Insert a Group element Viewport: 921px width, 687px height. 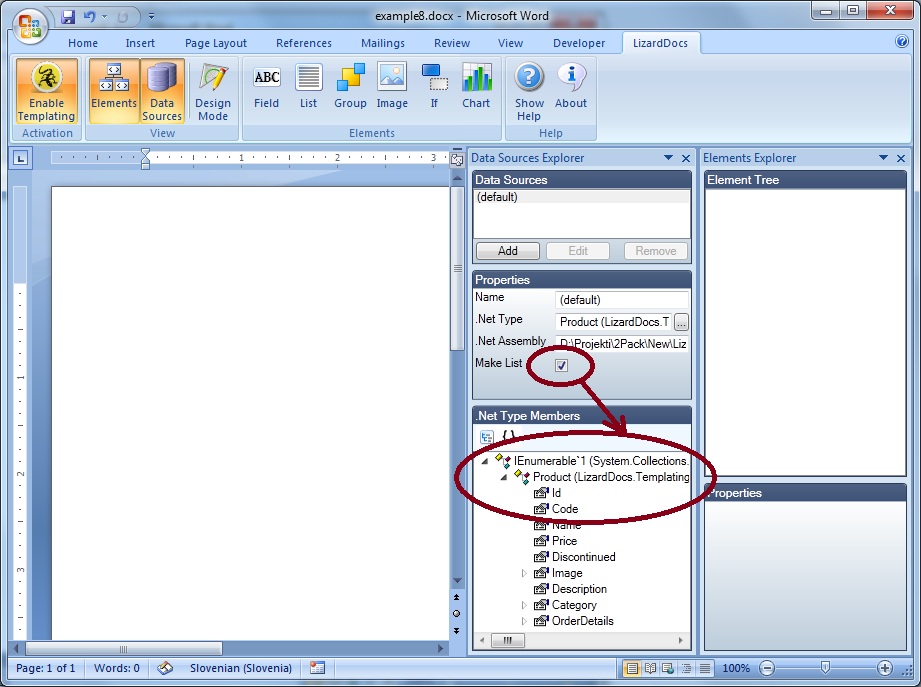point(350,87)
